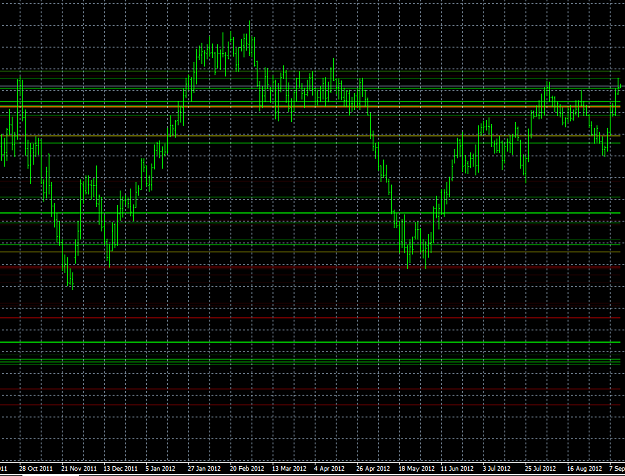Select the lowest dark red horizontal line
This screenshot has width=625, height=476.
click(x=312, y=405)
